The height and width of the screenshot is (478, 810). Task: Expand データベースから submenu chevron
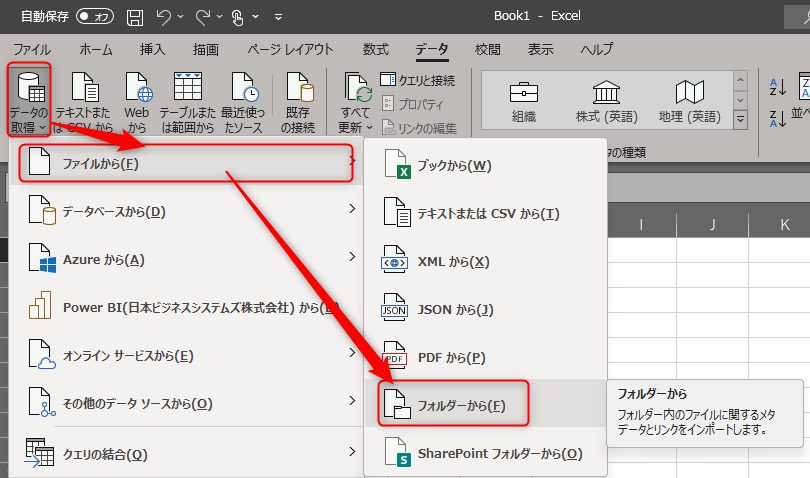352,209
